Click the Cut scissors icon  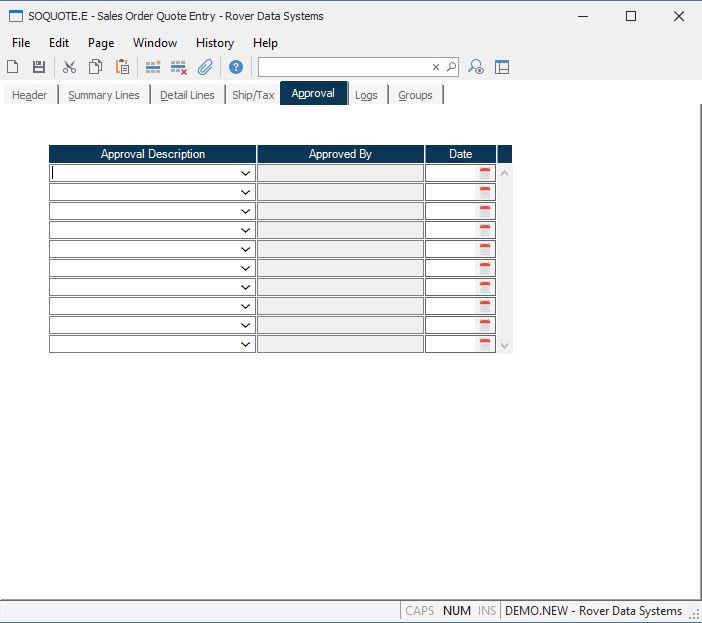[69, 67]
